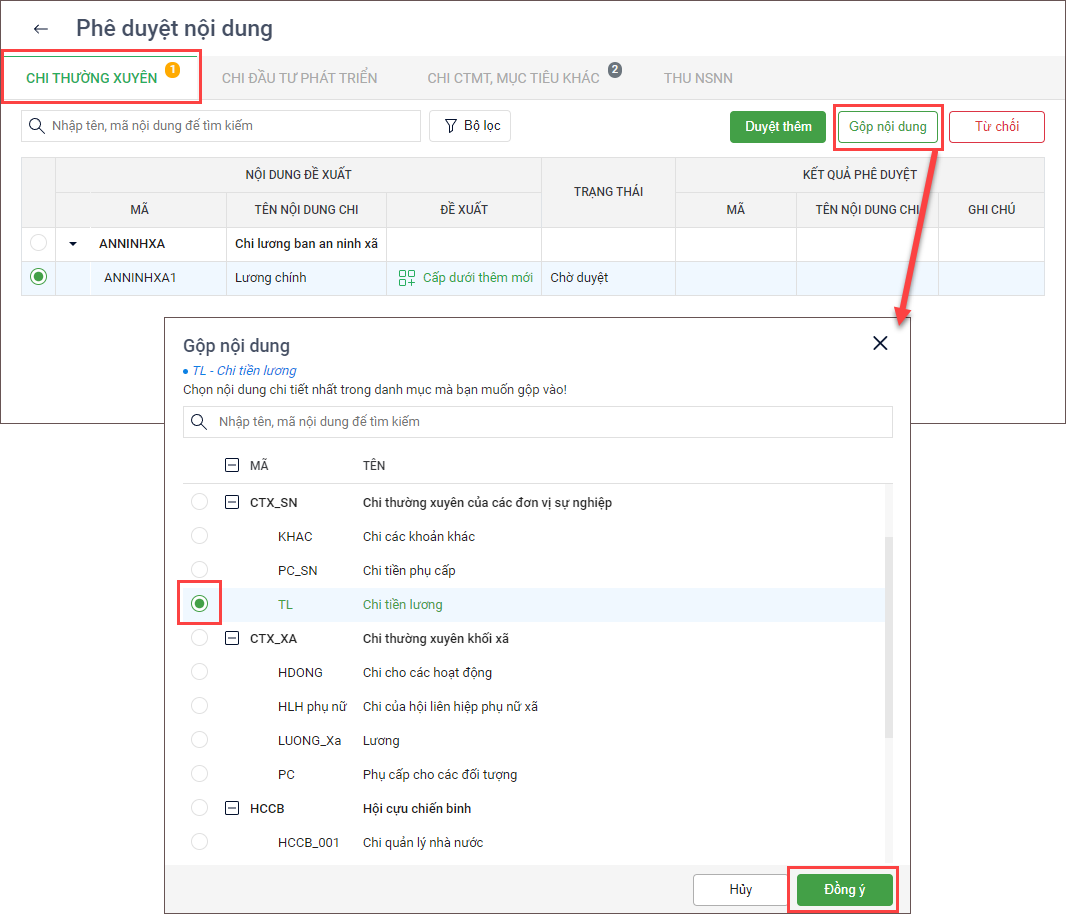Select the KHAC radio button
This screenshot has height=914, width=1066.
tap(200, 537)
